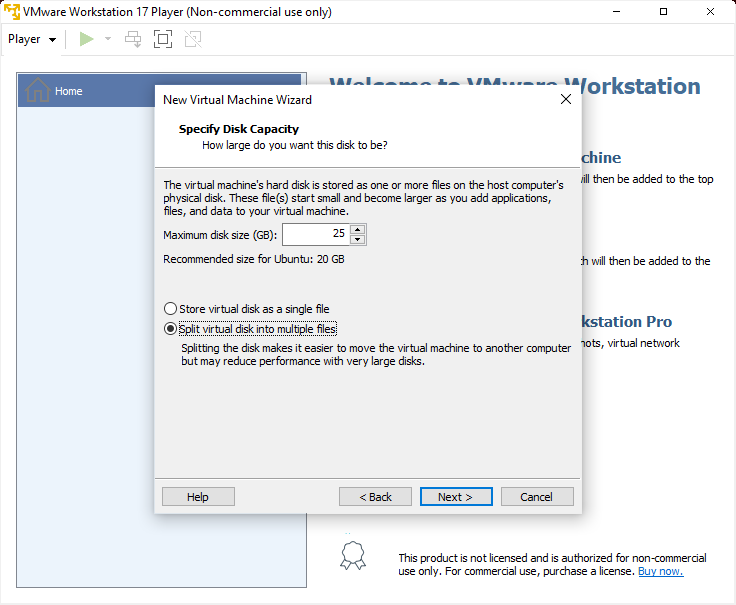Decrease disk size with down spinner arrow
This screenshot has height=605, width=736.
click(358, 239)
